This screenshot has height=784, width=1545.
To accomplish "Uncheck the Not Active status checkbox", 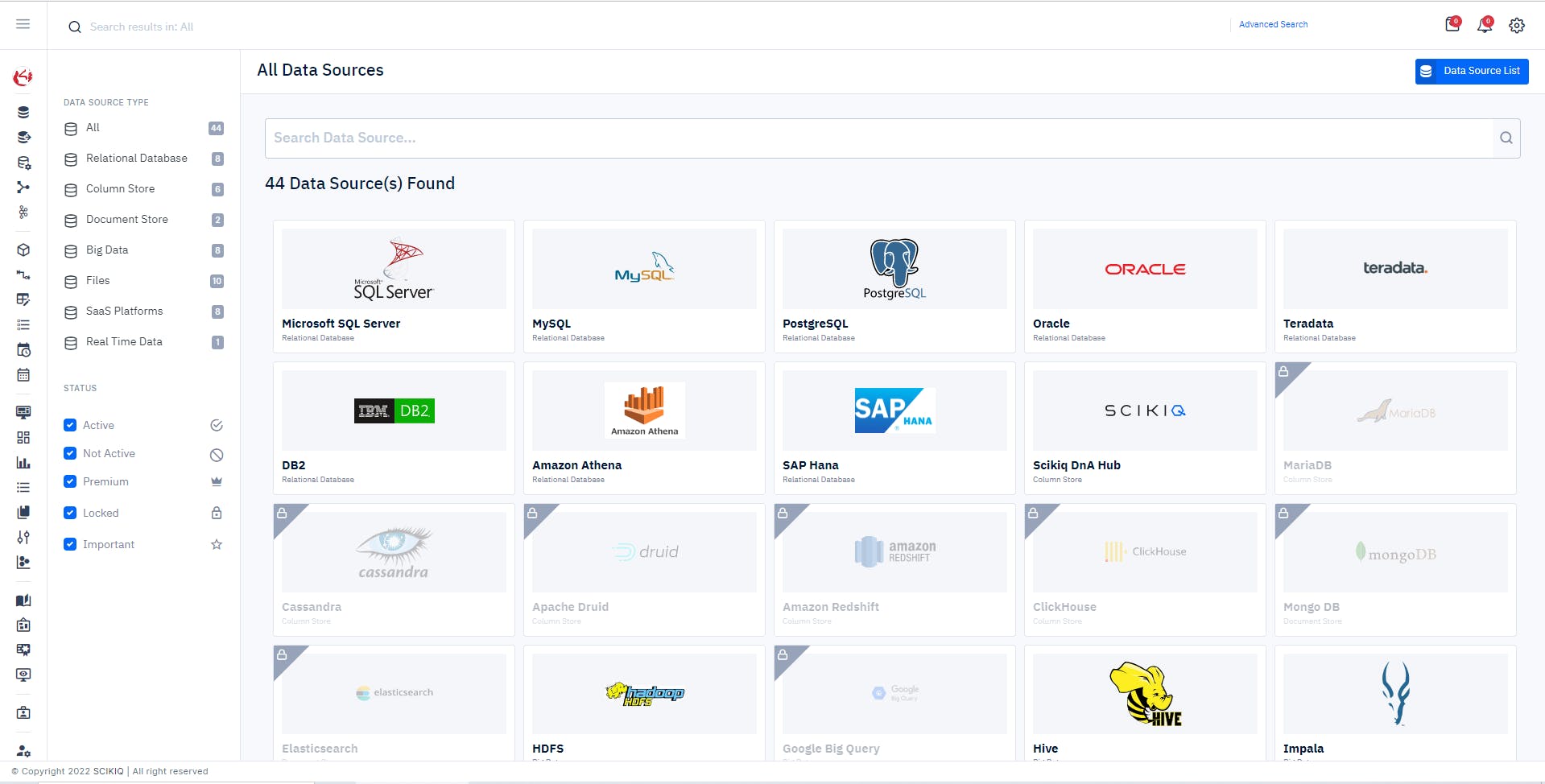I will (70, 453).
